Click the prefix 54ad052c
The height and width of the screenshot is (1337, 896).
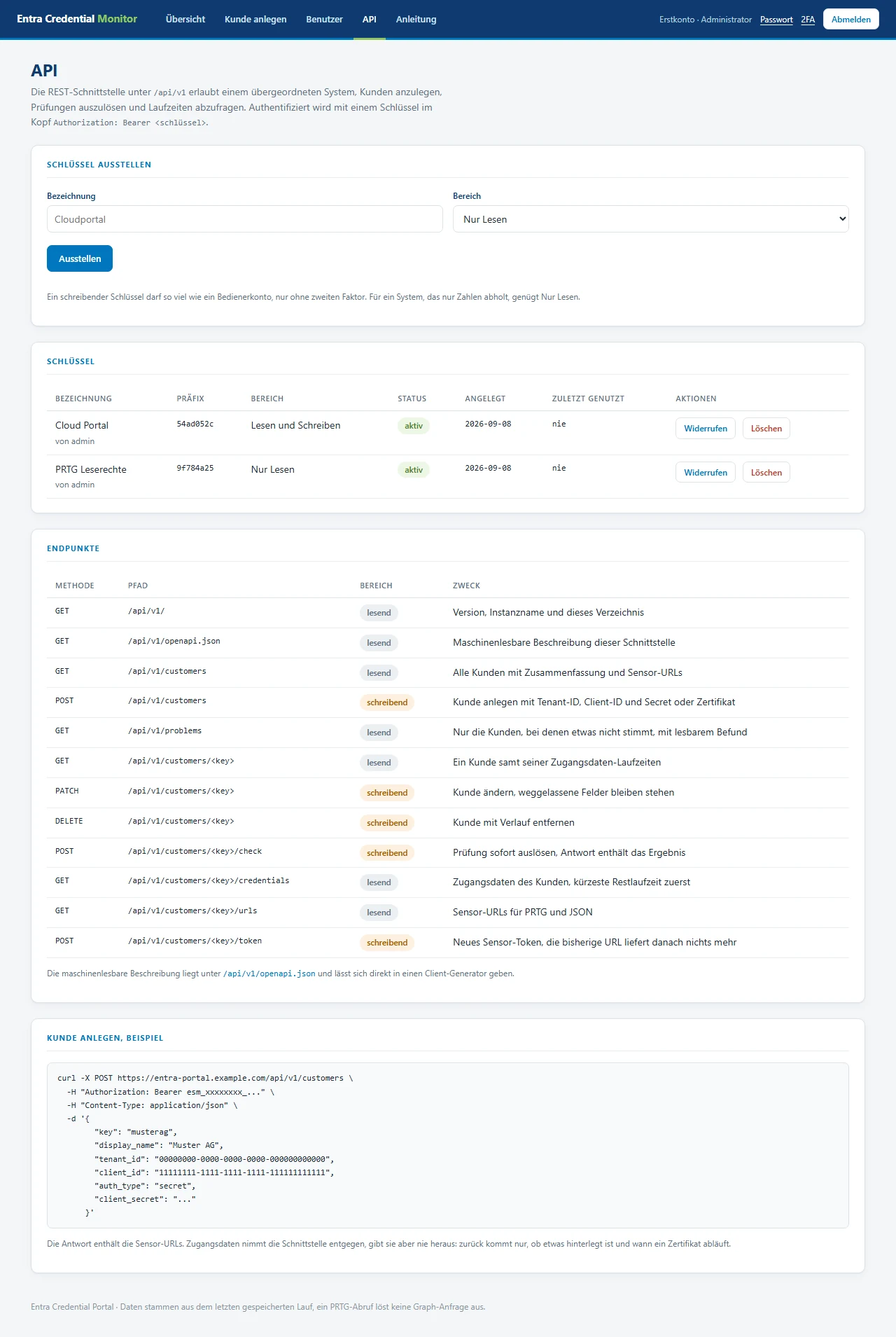(195, 424)
